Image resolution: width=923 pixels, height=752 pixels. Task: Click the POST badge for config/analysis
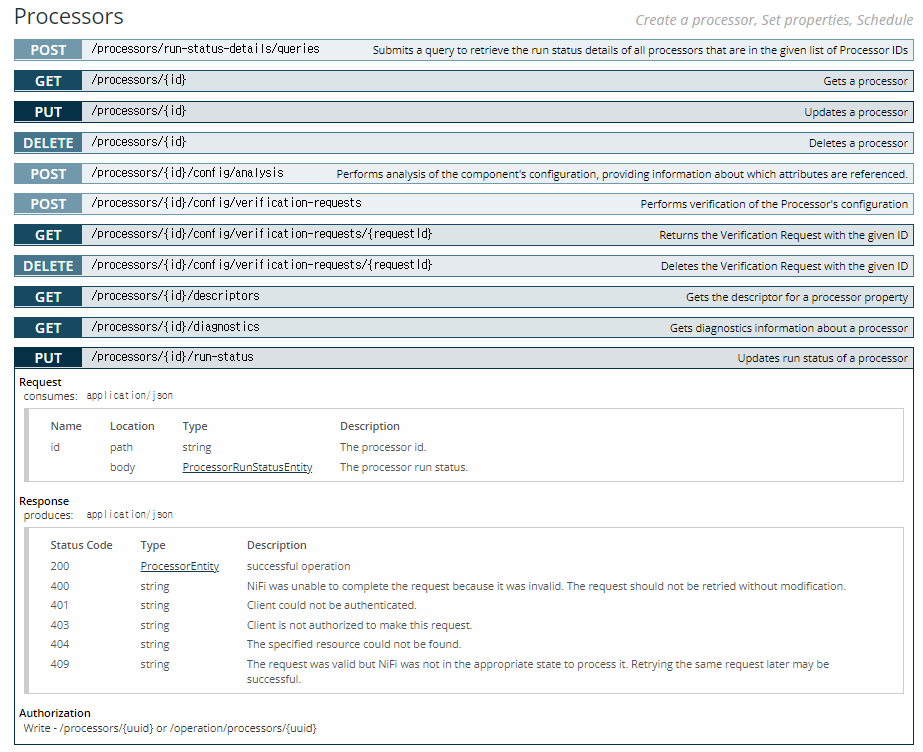coord(48,174)
